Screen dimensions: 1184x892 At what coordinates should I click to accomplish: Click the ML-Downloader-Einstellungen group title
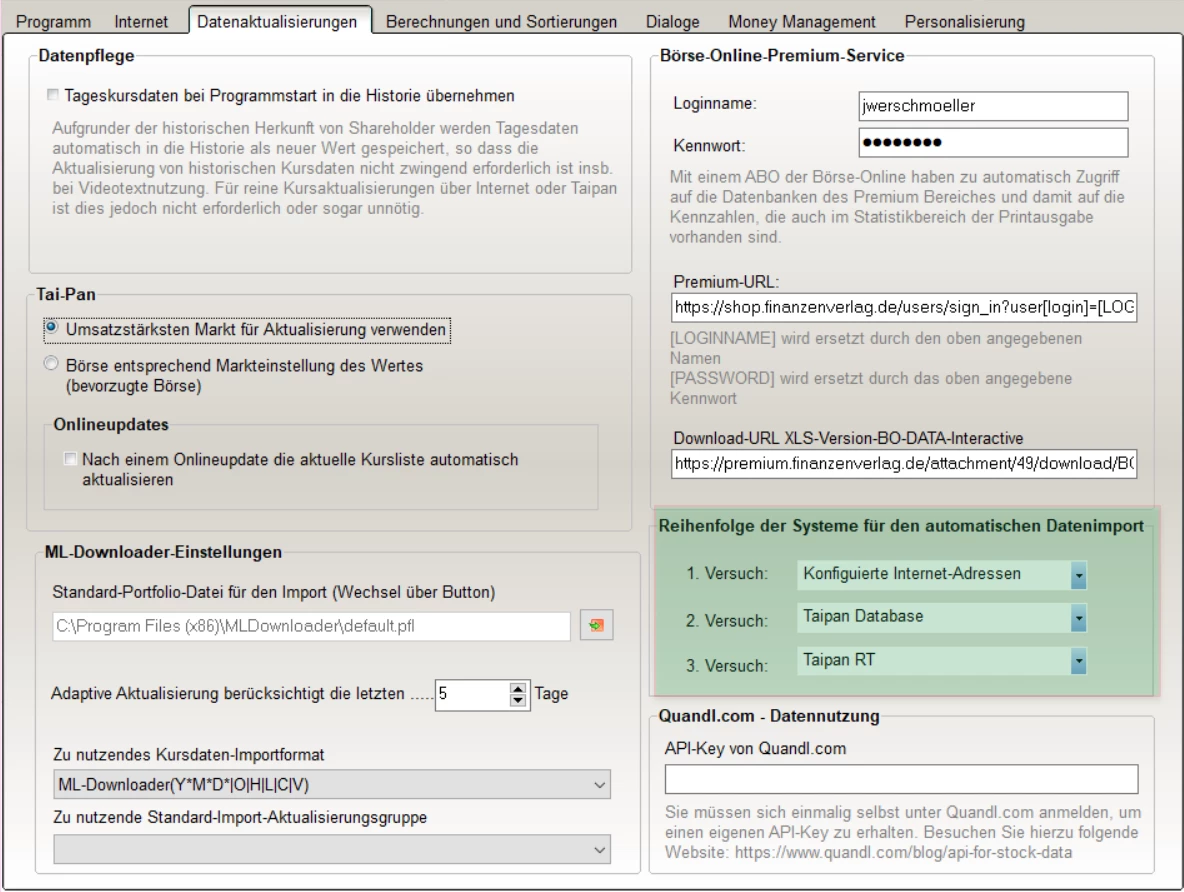pyautogui.click(x=163, y=552)
